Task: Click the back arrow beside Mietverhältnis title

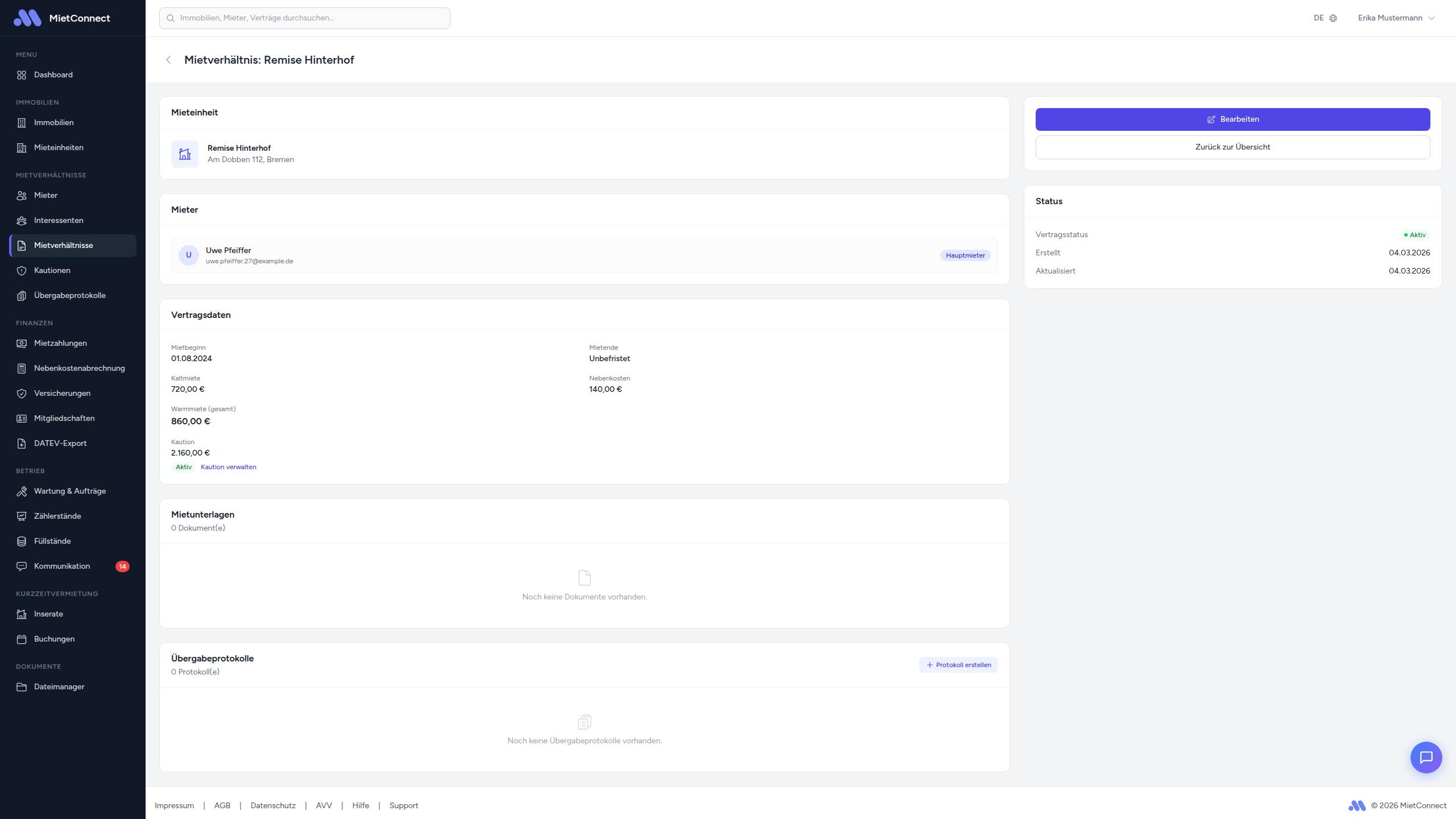Action: tap(168, 60)
